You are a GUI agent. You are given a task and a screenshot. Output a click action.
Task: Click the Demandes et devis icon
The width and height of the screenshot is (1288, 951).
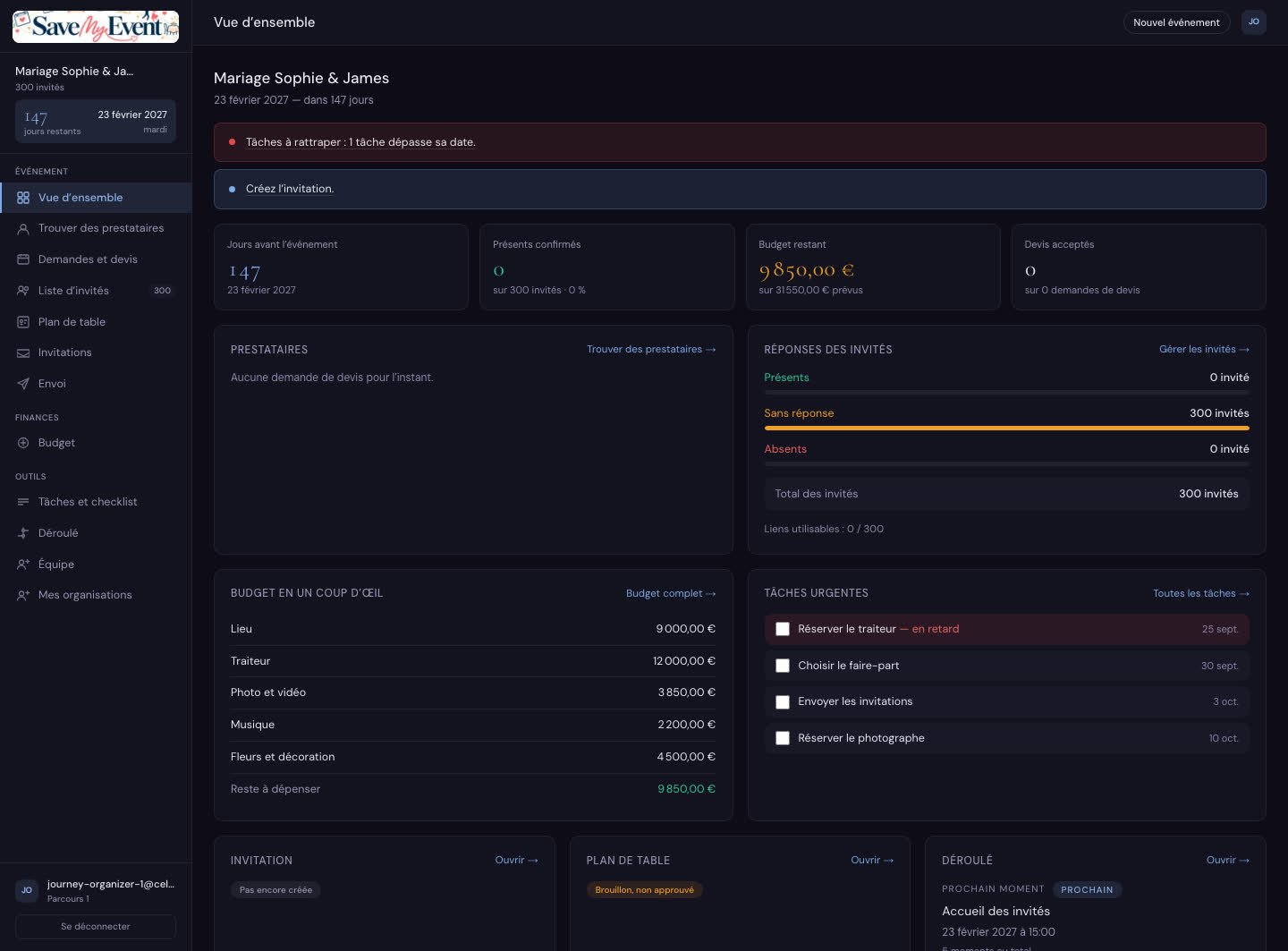point(23,259)
